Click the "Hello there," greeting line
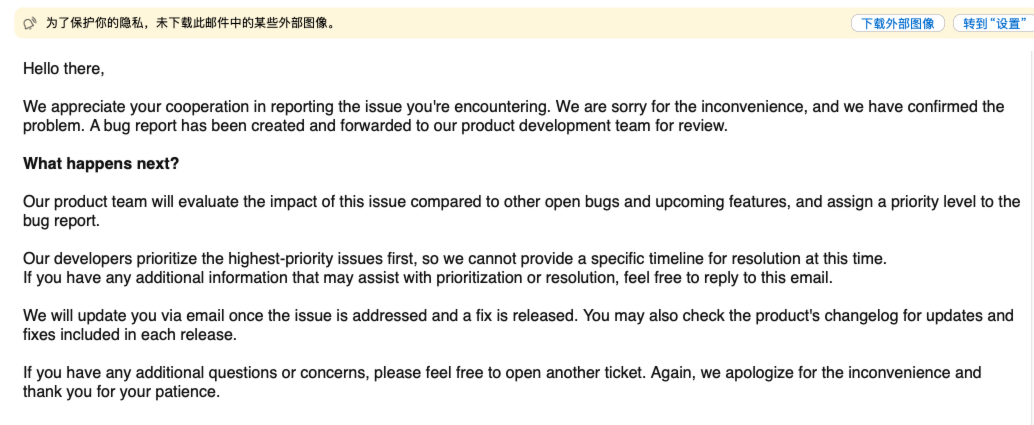1034x425 pixels. [64, 68]
